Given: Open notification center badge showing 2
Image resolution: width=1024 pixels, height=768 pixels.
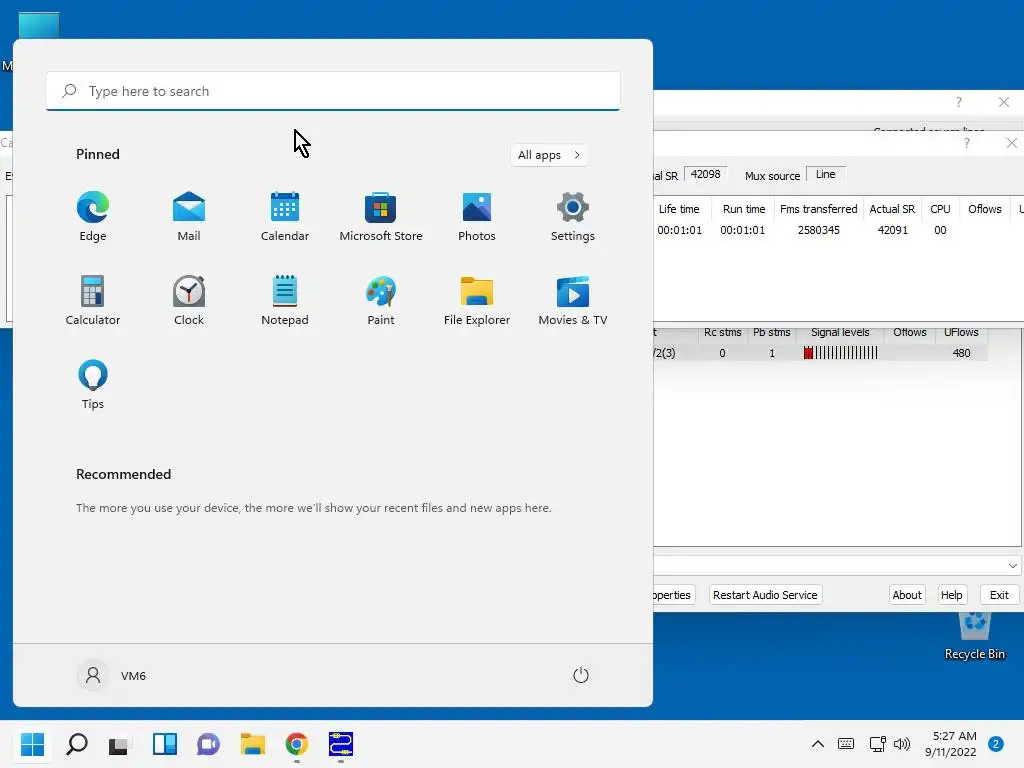Looking at the screenshot, I should (x=996, y=744).
